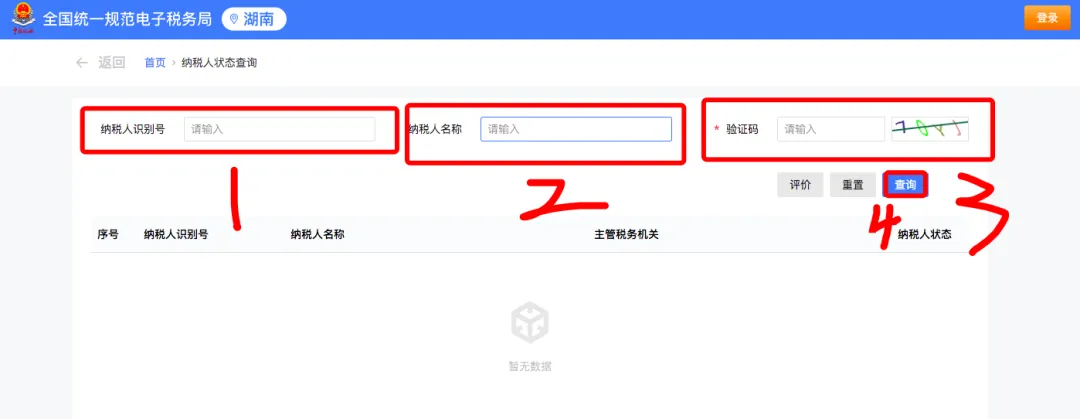This screenshot has width=1080, height=419.
Task: Click the 纳税人状态查询 breadcrumb item
Action: tap(219, 63)
